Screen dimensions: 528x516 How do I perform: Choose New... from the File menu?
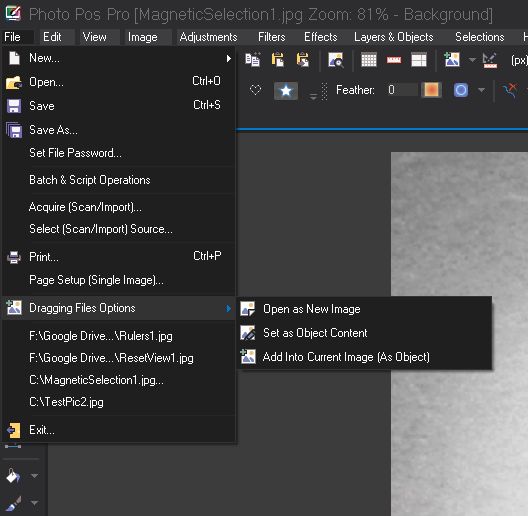(119, 58)
